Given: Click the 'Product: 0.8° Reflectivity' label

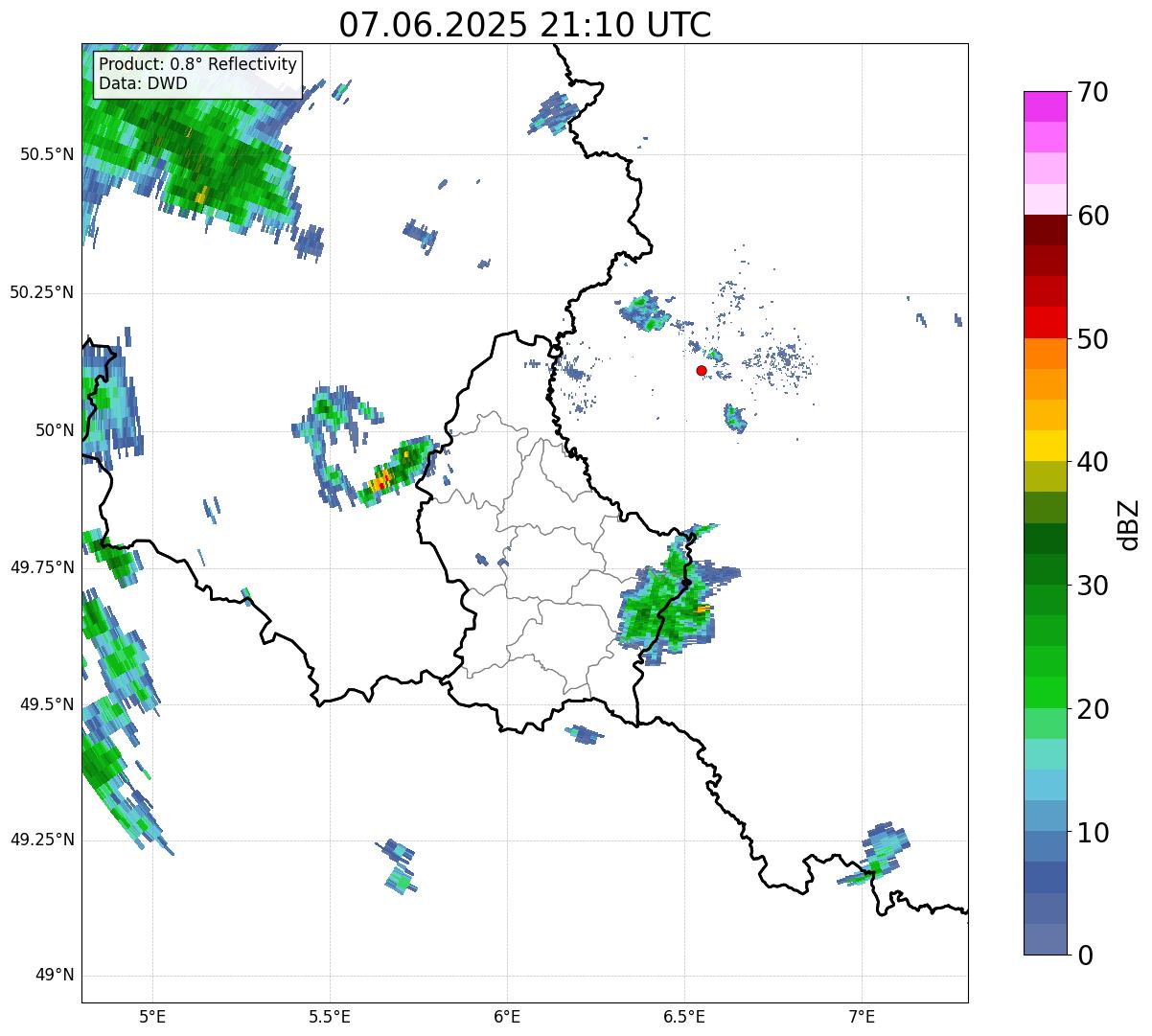Looking at the screenshot, I should 198,65.
